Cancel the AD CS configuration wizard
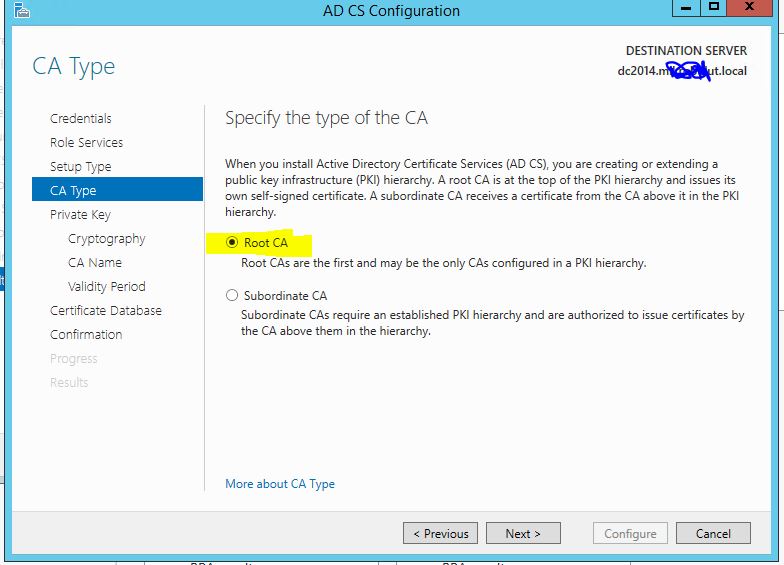Viewport: 784px width, 565px height. point(713,534)
